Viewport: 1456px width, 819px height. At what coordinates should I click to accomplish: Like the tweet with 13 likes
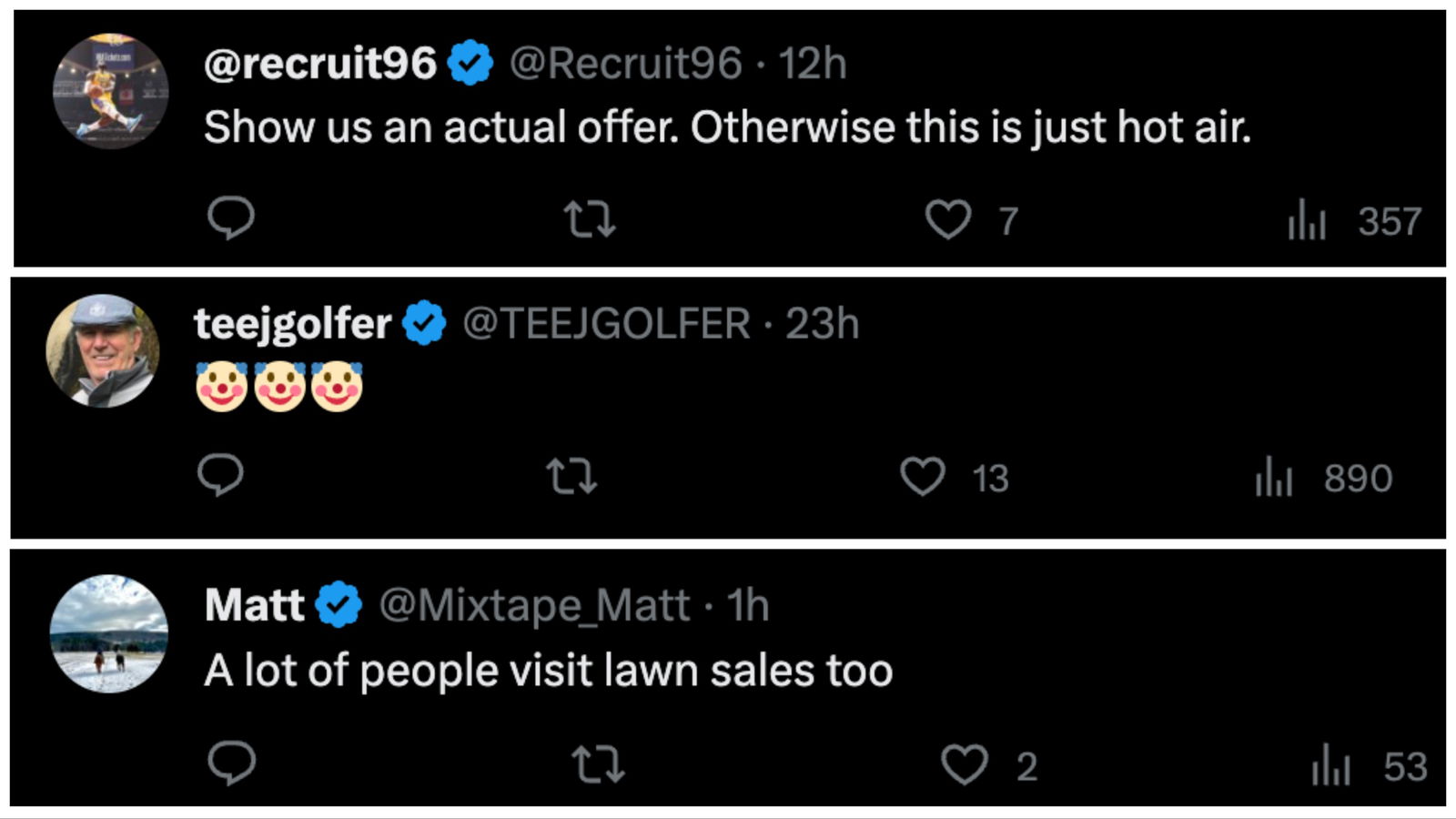point(923,477)
